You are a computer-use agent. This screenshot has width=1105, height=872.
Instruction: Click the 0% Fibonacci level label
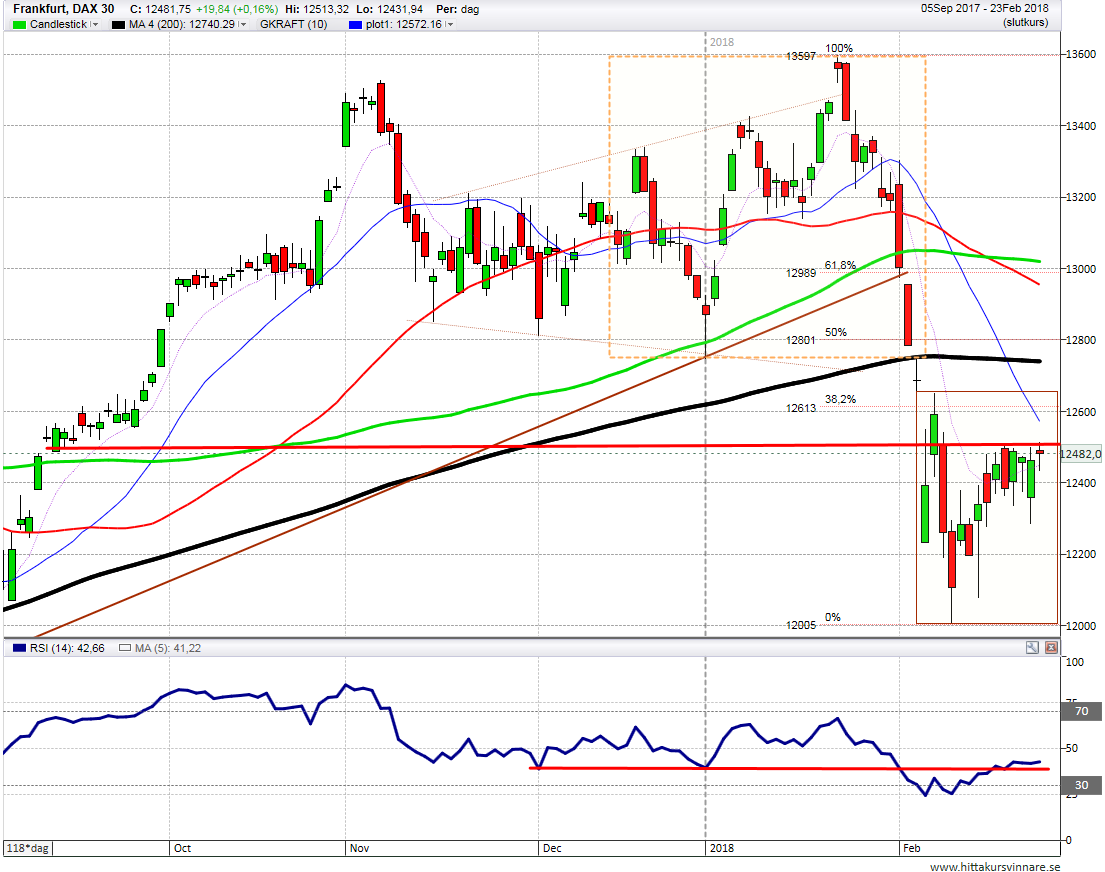(x=832, y=617)
